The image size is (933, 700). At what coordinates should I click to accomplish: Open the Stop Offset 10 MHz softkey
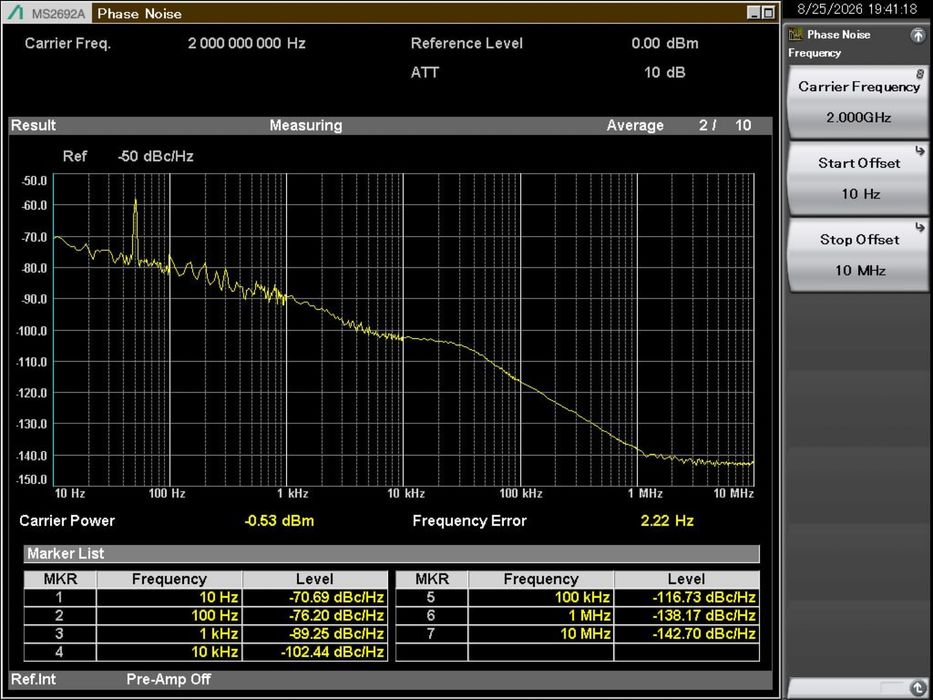coord(857,255)
